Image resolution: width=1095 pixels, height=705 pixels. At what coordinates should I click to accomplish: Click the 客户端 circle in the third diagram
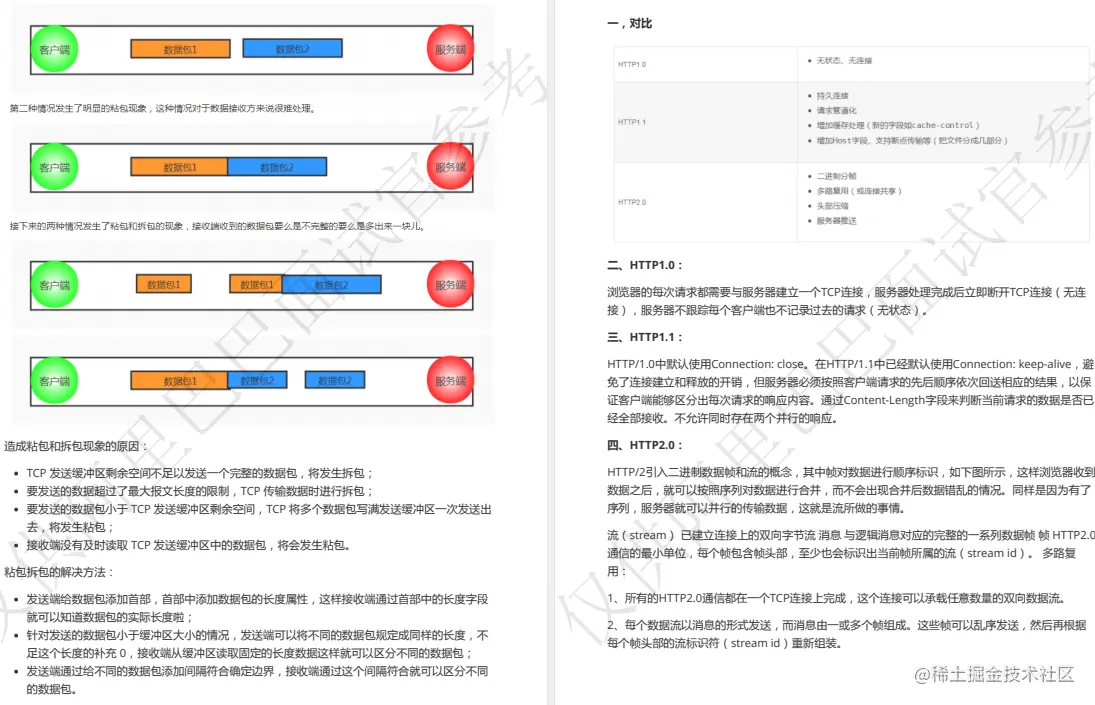click(x=54, y=284)
